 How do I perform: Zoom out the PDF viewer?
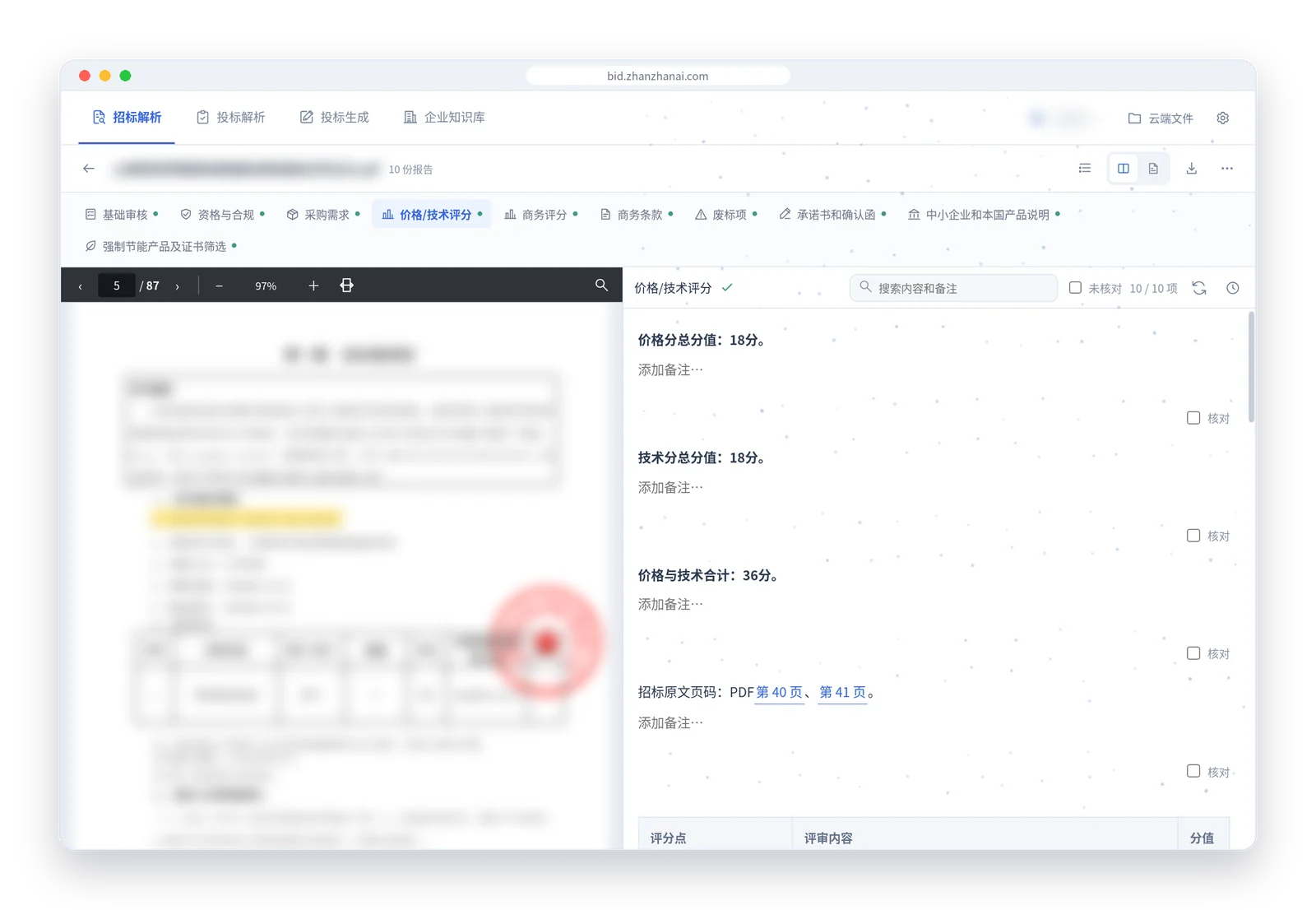[x=219, y=286]
